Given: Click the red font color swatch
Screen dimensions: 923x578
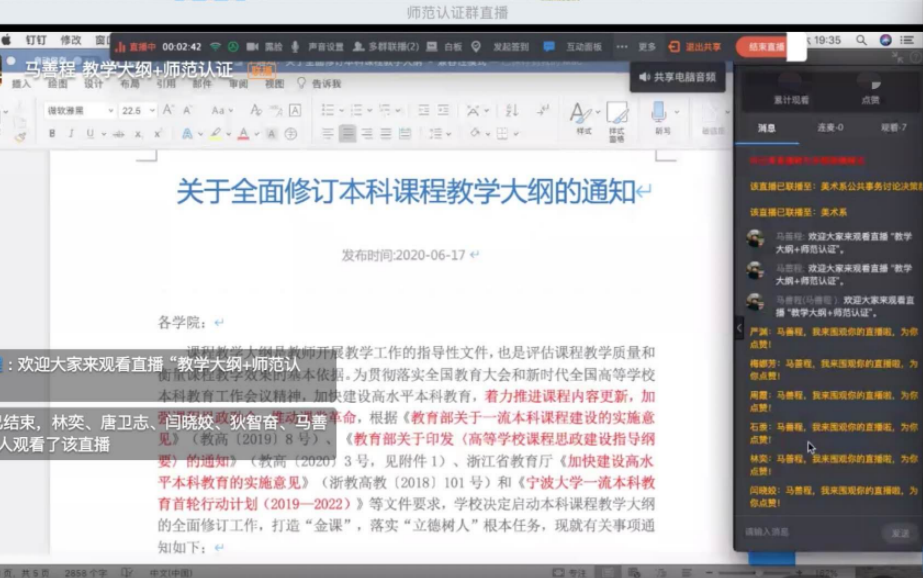Looking at the screenshot, I should tap(244, 134).
